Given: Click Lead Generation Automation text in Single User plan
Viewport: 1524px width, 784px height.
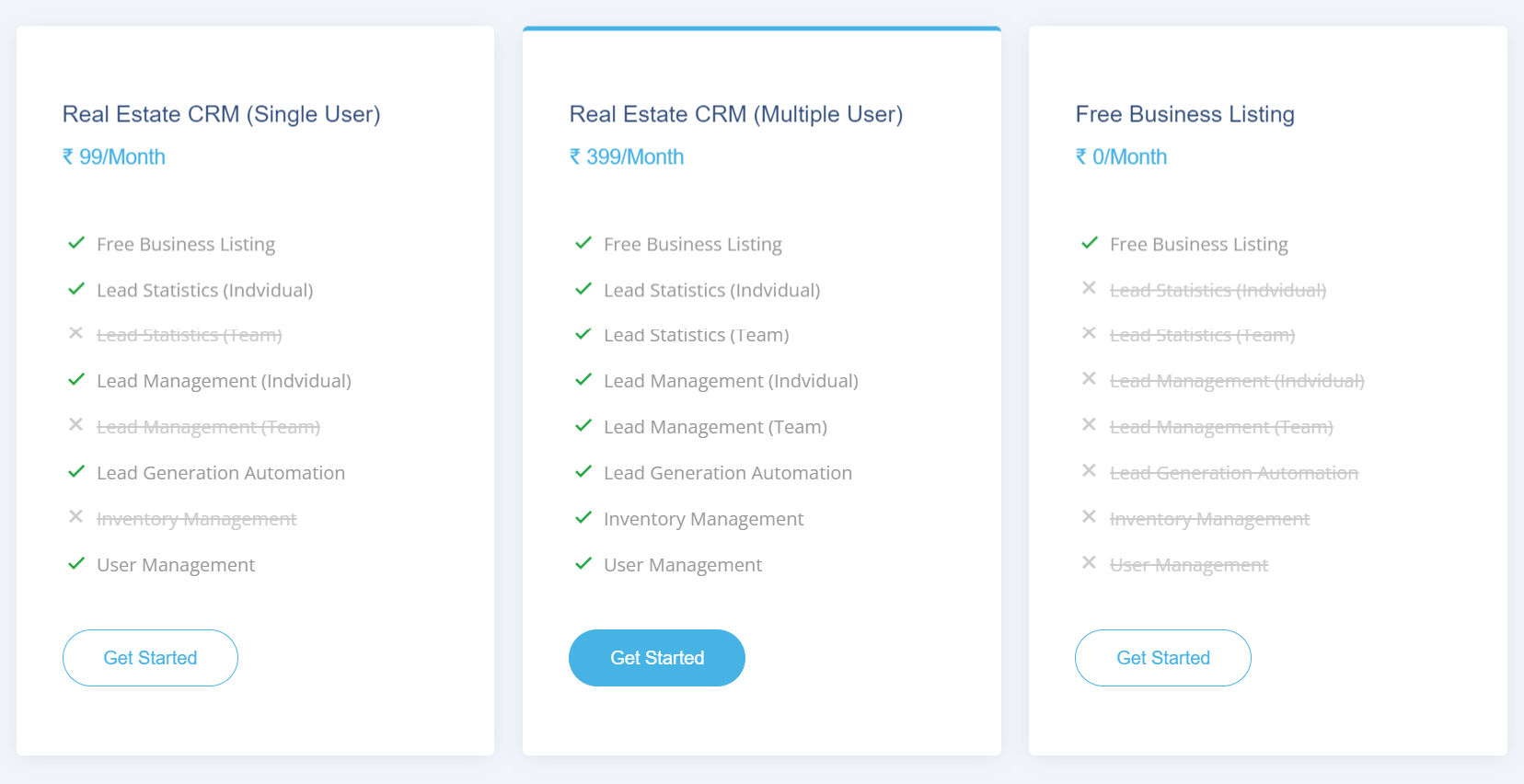Looking at the screenshot, I should point(221,473).
